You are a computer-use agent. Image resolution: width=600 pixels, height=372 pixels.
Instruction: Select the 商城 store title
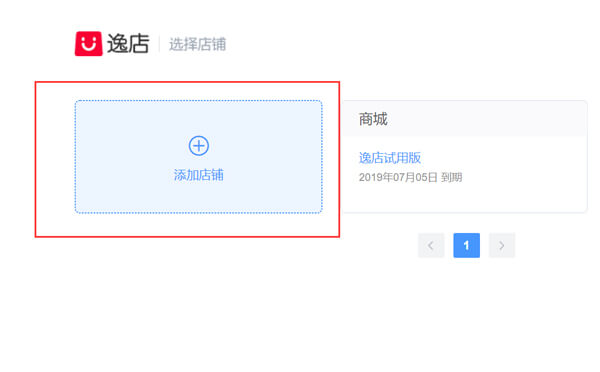coord(373,119)
